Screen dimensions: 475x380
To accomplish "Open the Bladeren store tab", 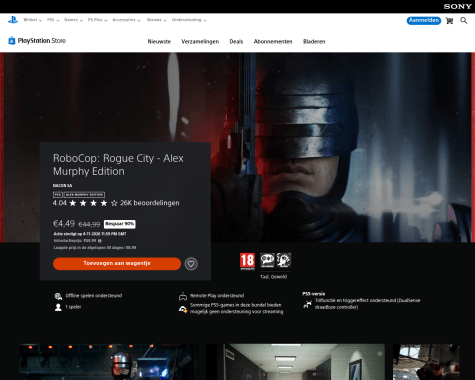I will click(314, 42).
